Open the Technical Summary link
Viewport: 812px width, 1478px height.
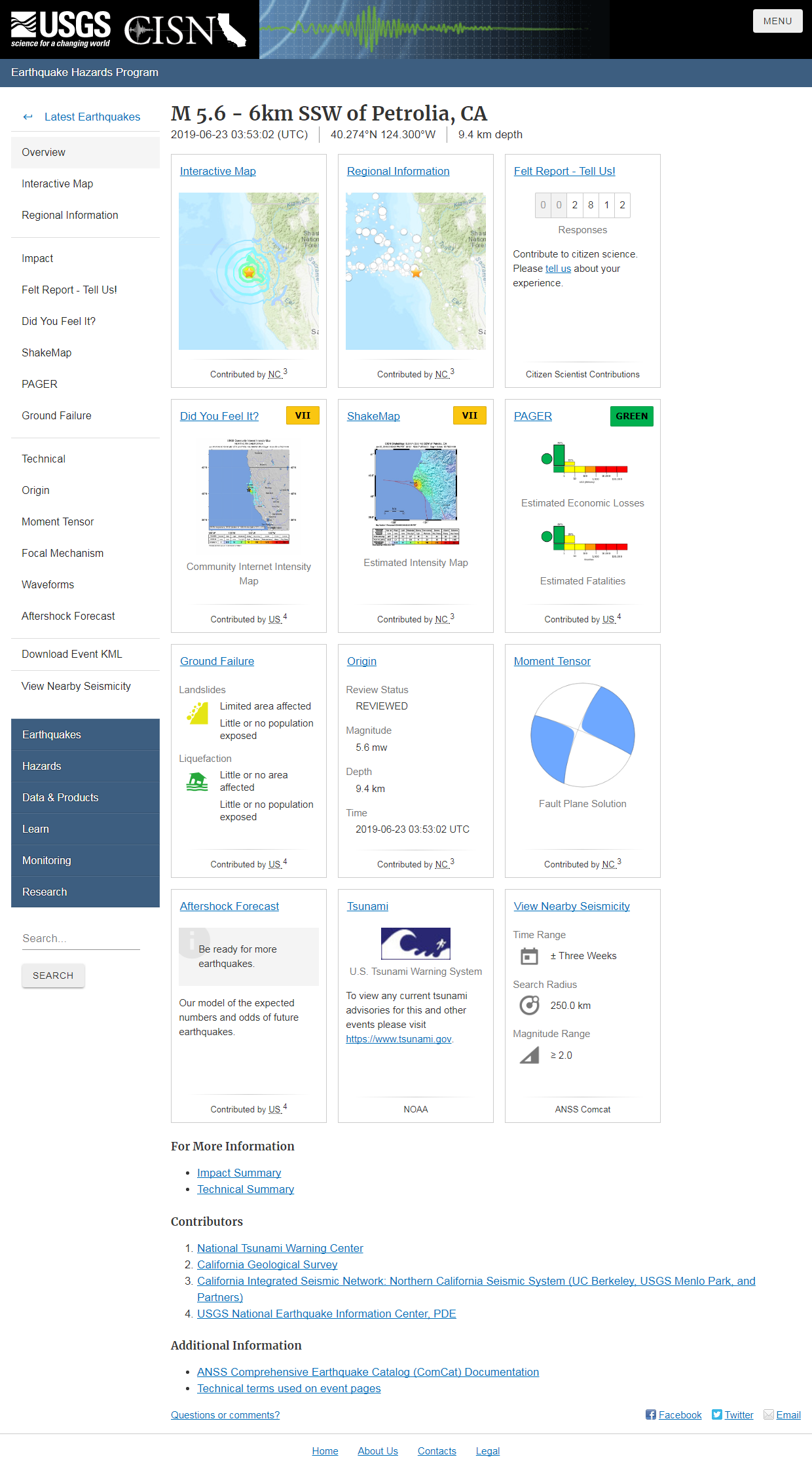tap(246, 1189)
